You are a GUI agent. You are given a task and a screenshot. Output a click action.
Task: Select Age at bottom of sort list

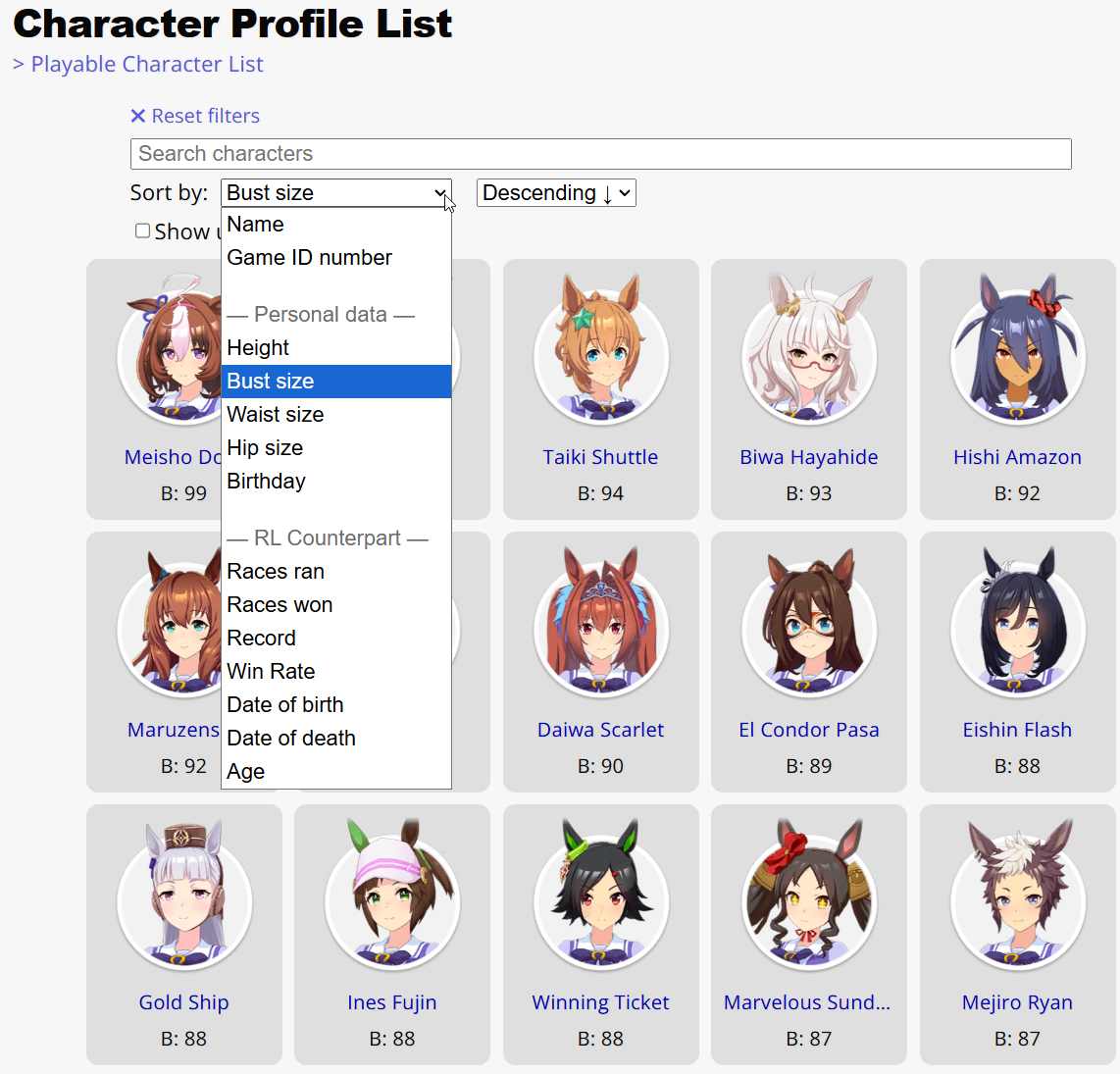pos(335,772)
